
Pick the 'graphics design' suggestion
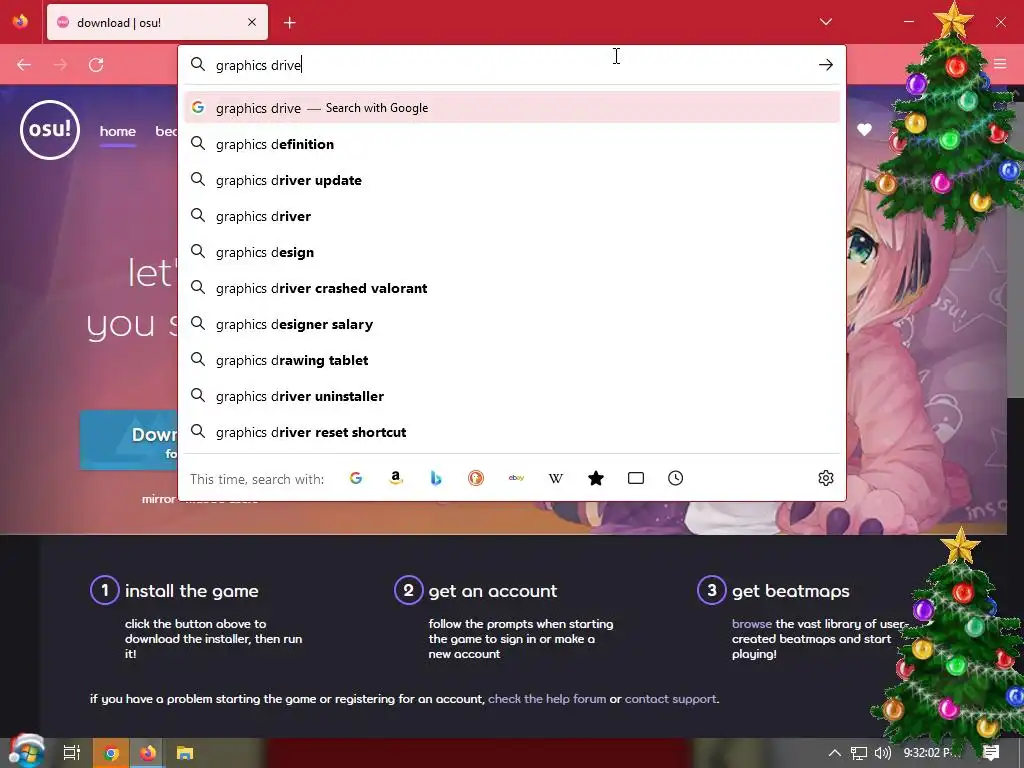coord(512,251)
